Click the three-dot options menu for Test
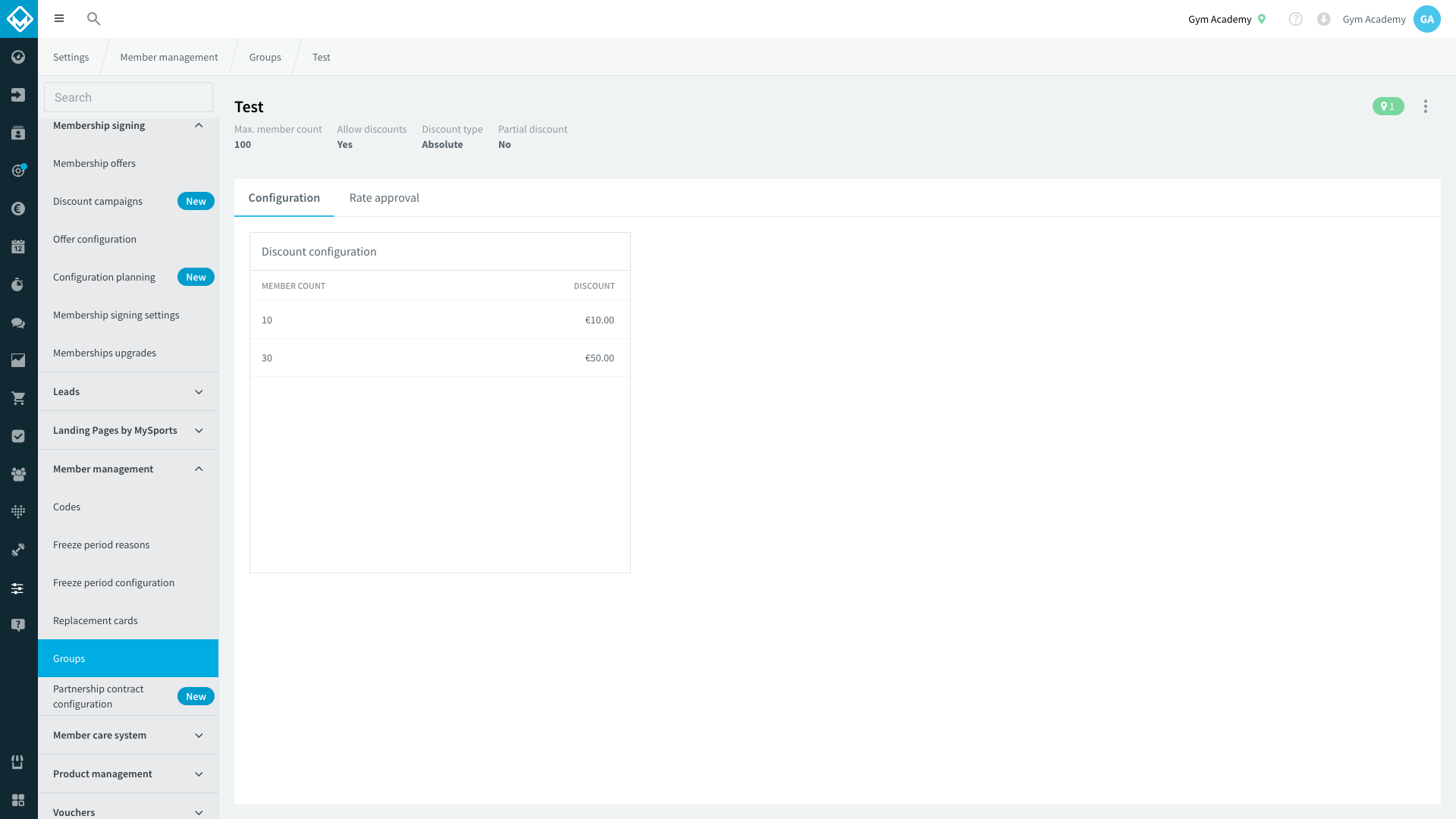 coord(1426,106)
